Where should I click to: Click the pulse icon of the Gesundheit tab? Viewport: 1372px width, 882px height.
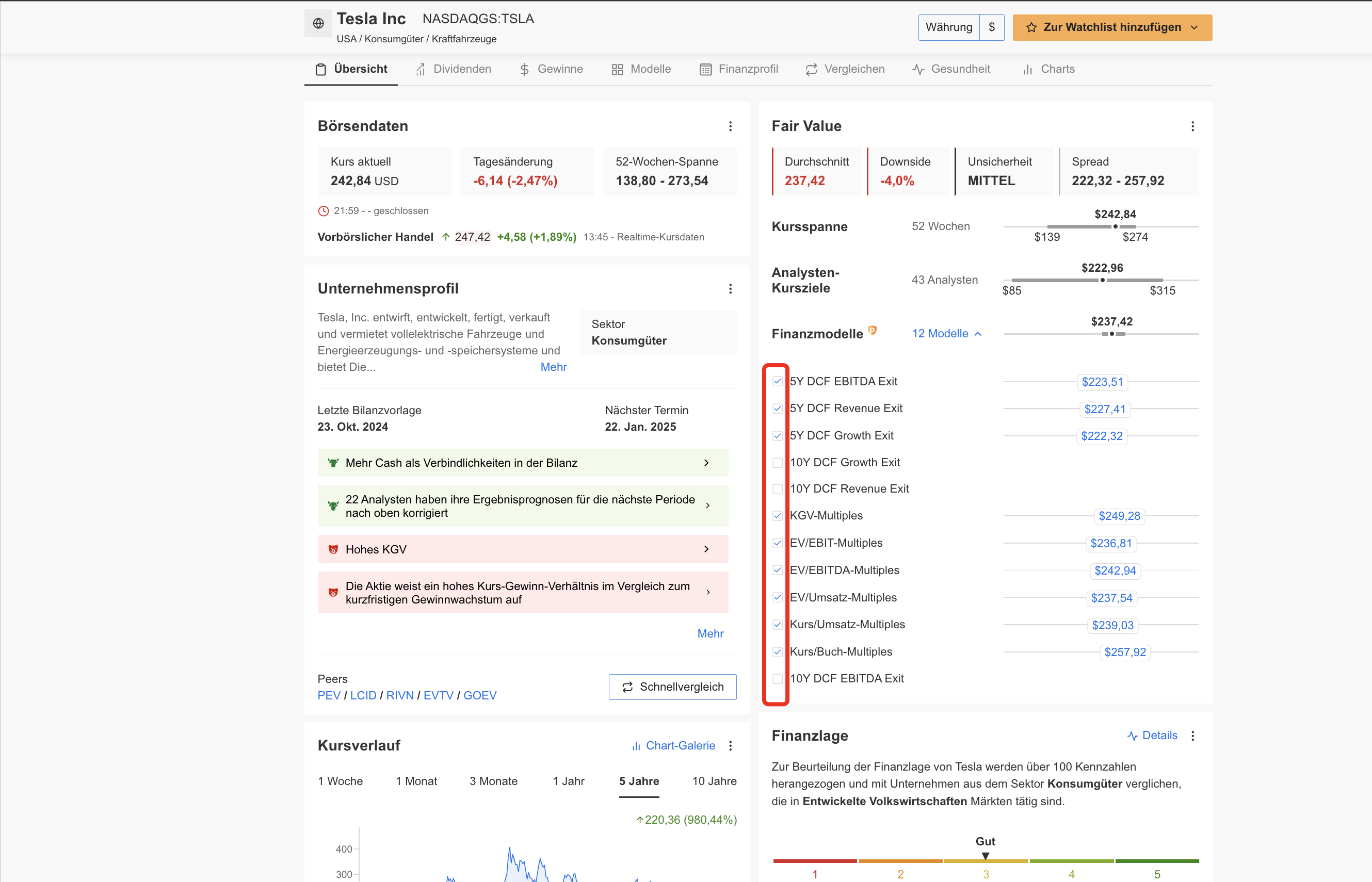918,69
